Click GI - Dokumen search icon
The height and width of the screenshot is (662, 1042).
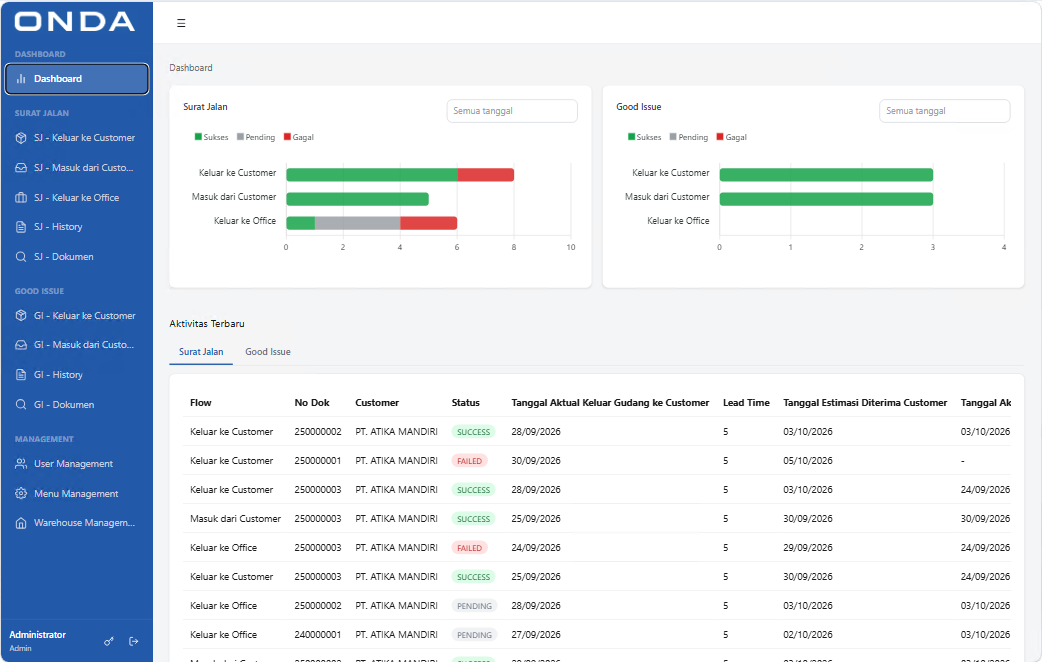coord(21,404)
